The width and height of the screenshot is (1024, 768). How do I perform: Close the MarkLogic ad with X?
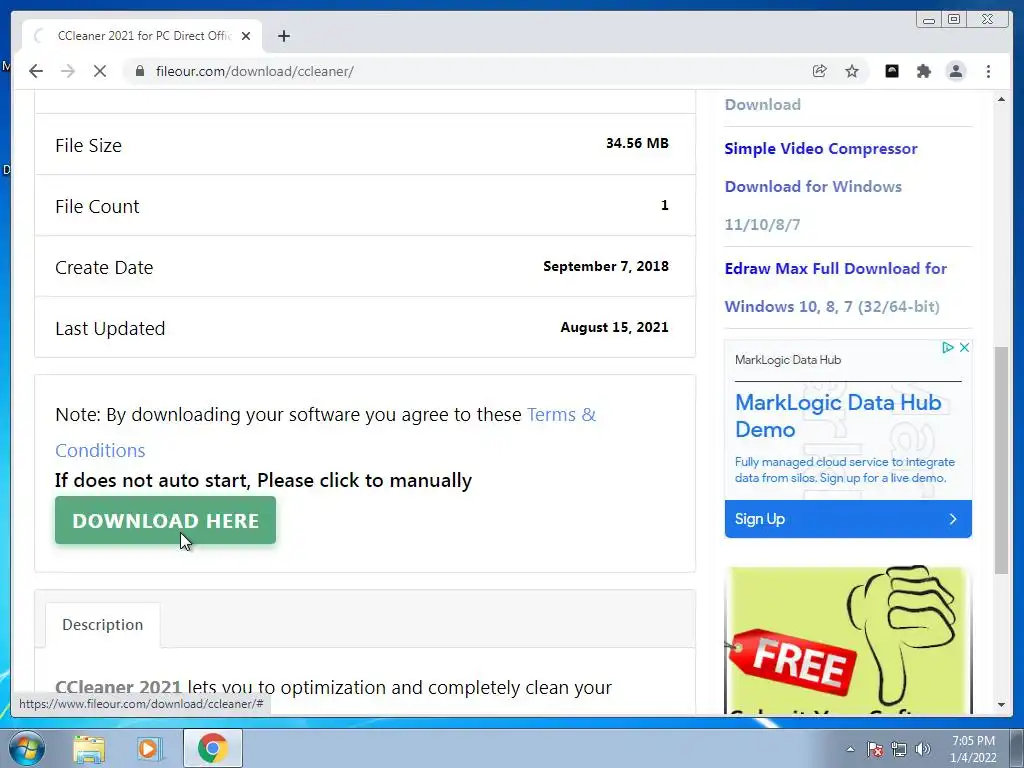tap(964, 347)
